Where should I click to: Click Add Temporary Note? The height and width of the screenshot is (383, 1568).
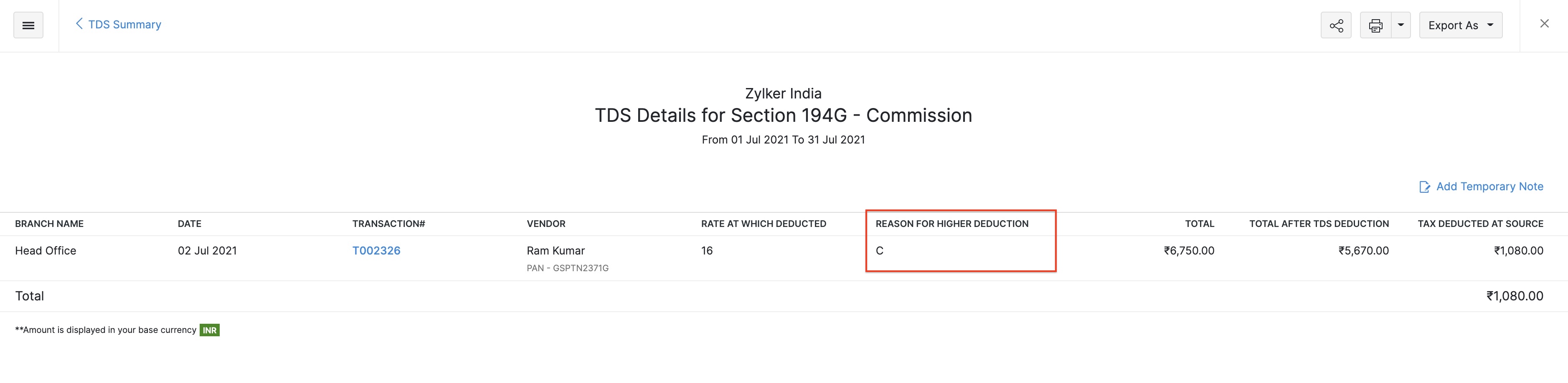coord(1488,186)
